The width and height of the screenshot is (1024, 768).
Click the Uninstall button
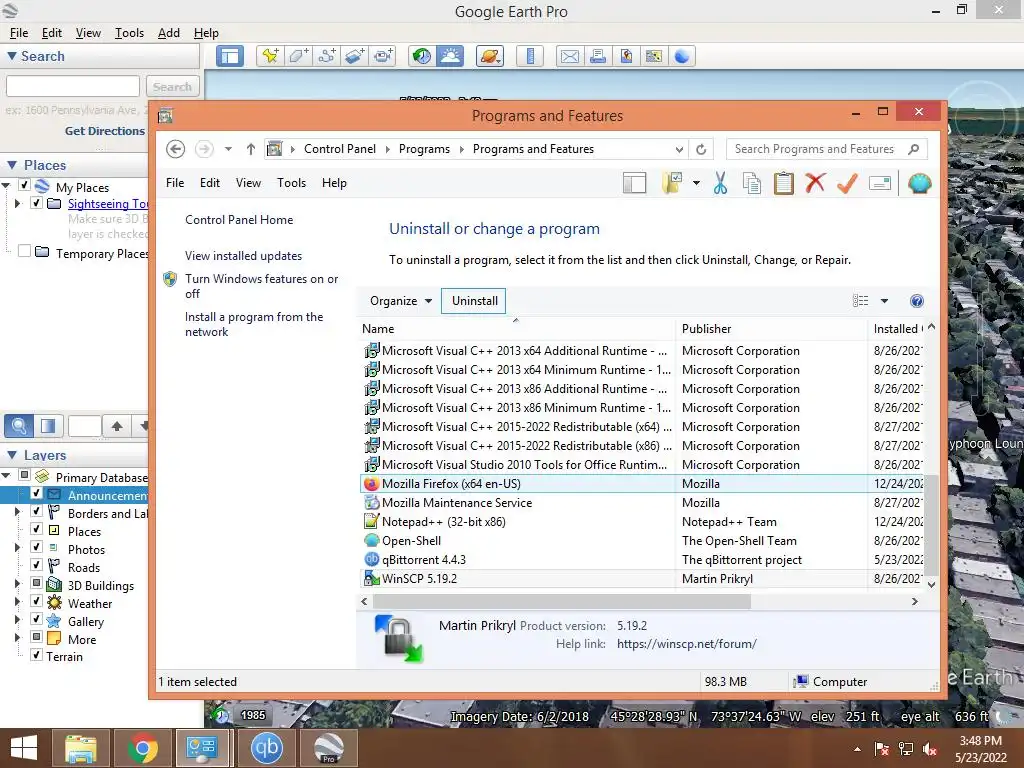pyautogui.click(x=474, y=301)
